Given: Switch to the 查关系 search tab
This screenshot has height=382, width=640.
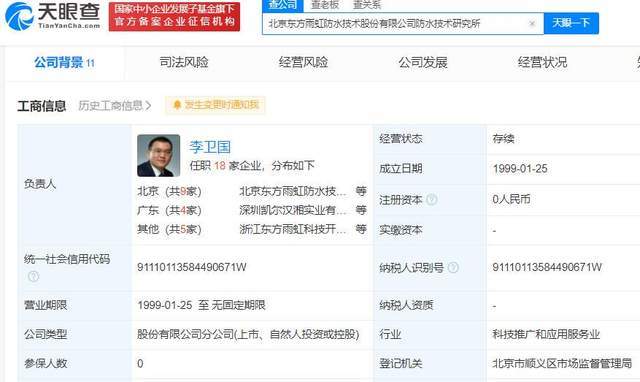Looking at the screenshot, I should [x=366, y=5].
